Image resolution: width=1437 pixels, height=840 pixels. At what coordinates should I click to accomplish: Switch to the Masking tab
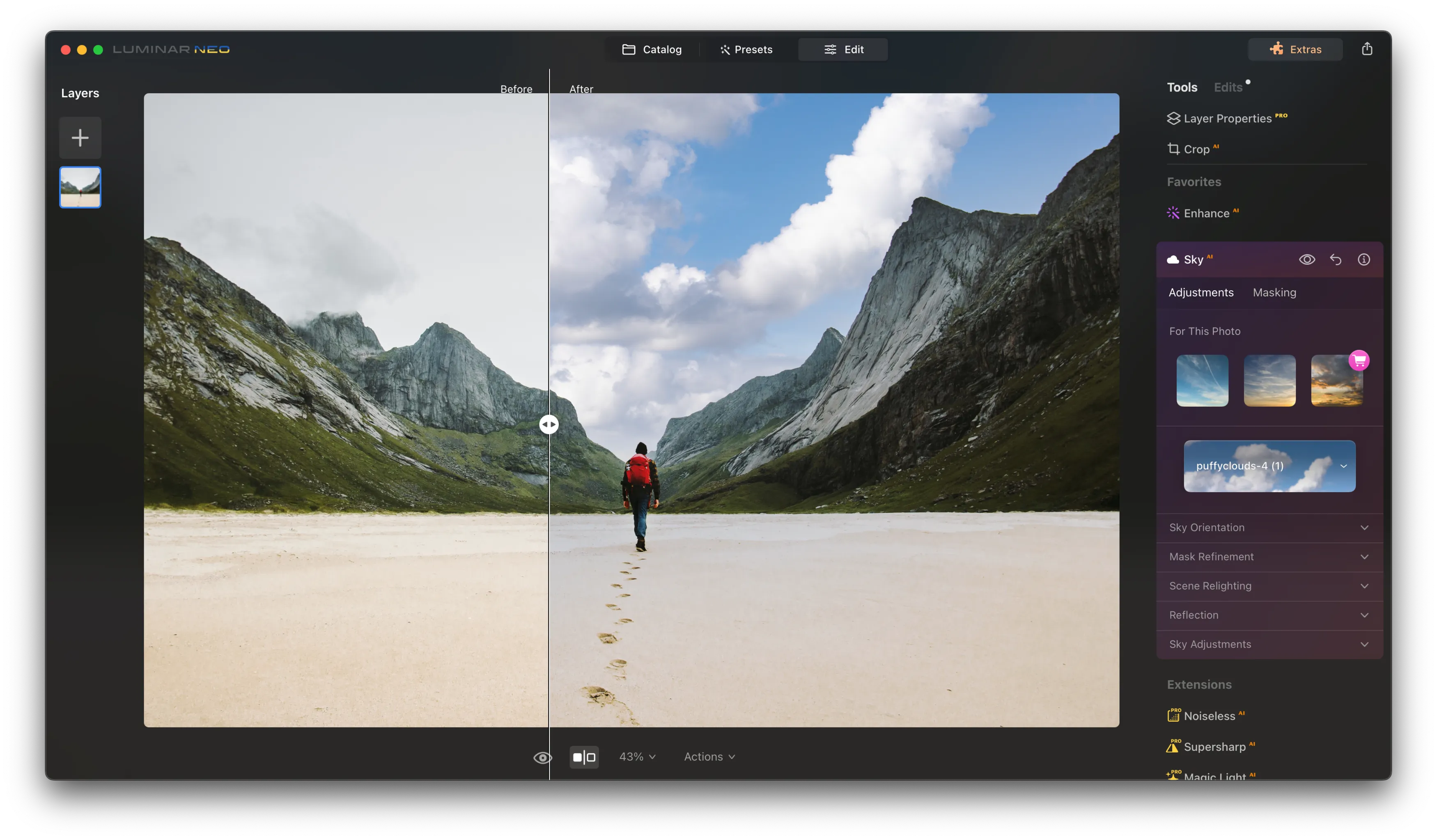1274,293
